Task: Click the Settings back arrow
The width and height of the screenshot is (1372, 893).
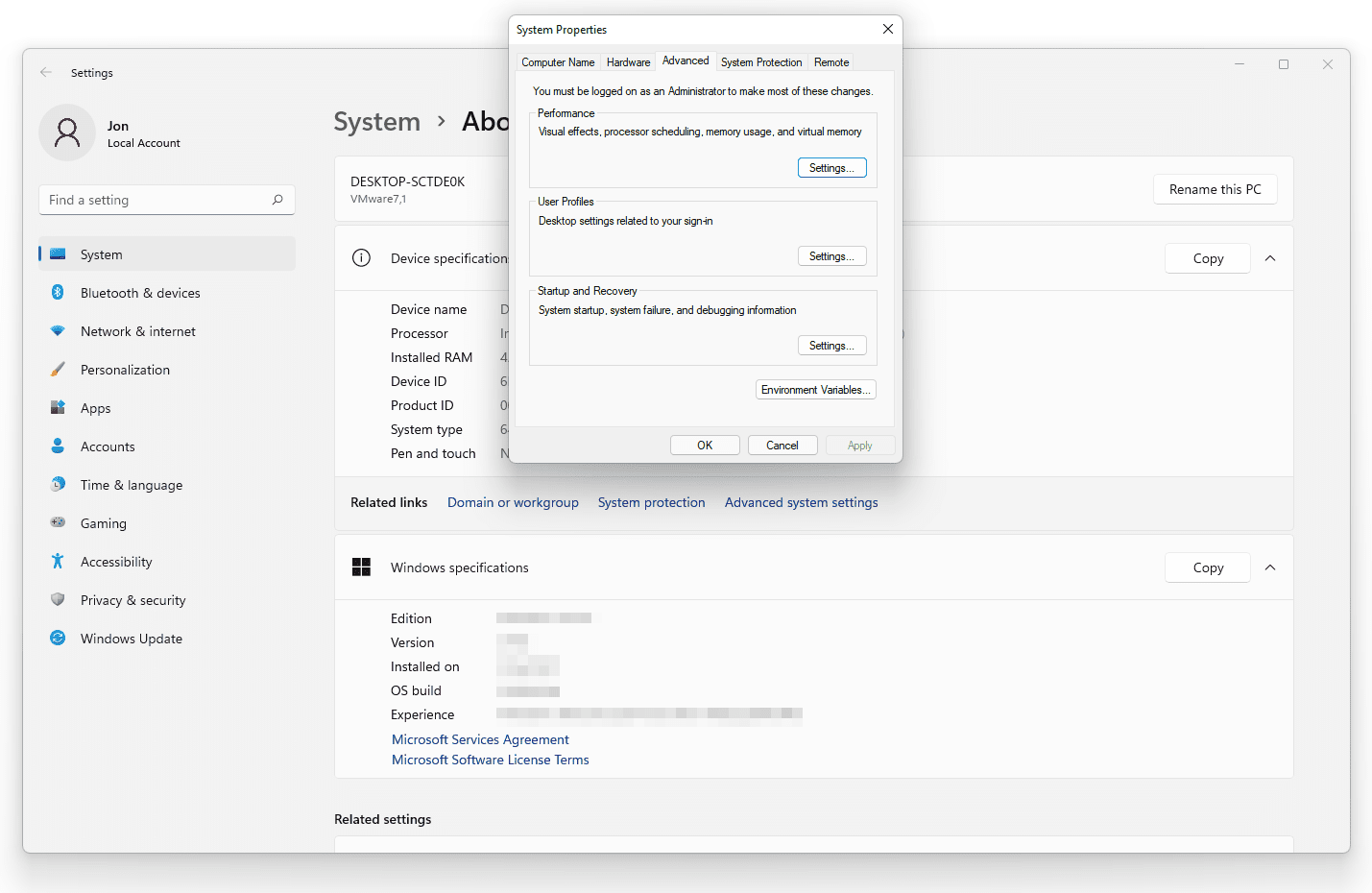Action: (46, 72)
